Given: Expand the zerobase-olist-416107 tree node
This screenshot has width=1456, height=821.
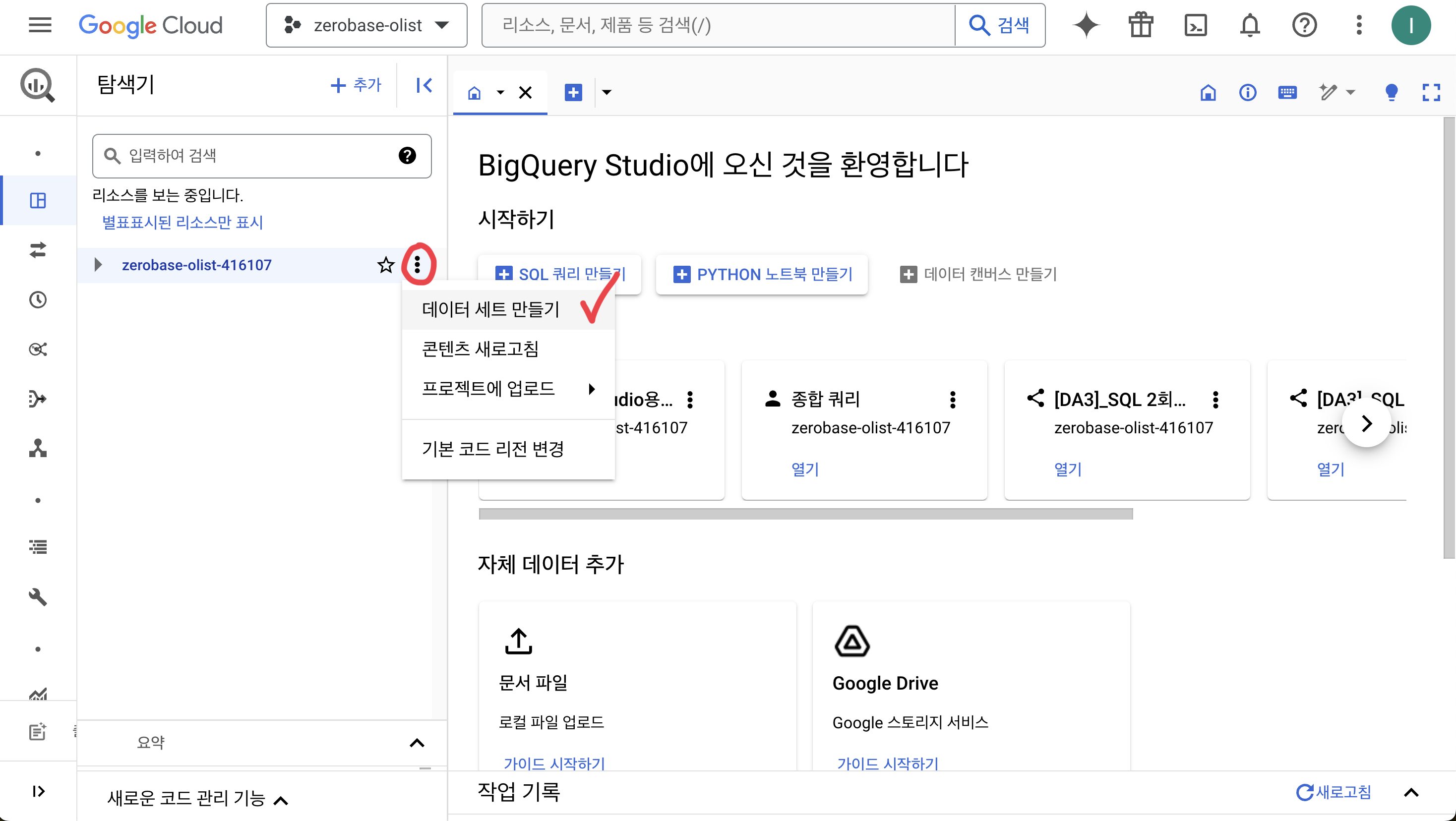Looking at the screenshot, I should tap(98, 265).
